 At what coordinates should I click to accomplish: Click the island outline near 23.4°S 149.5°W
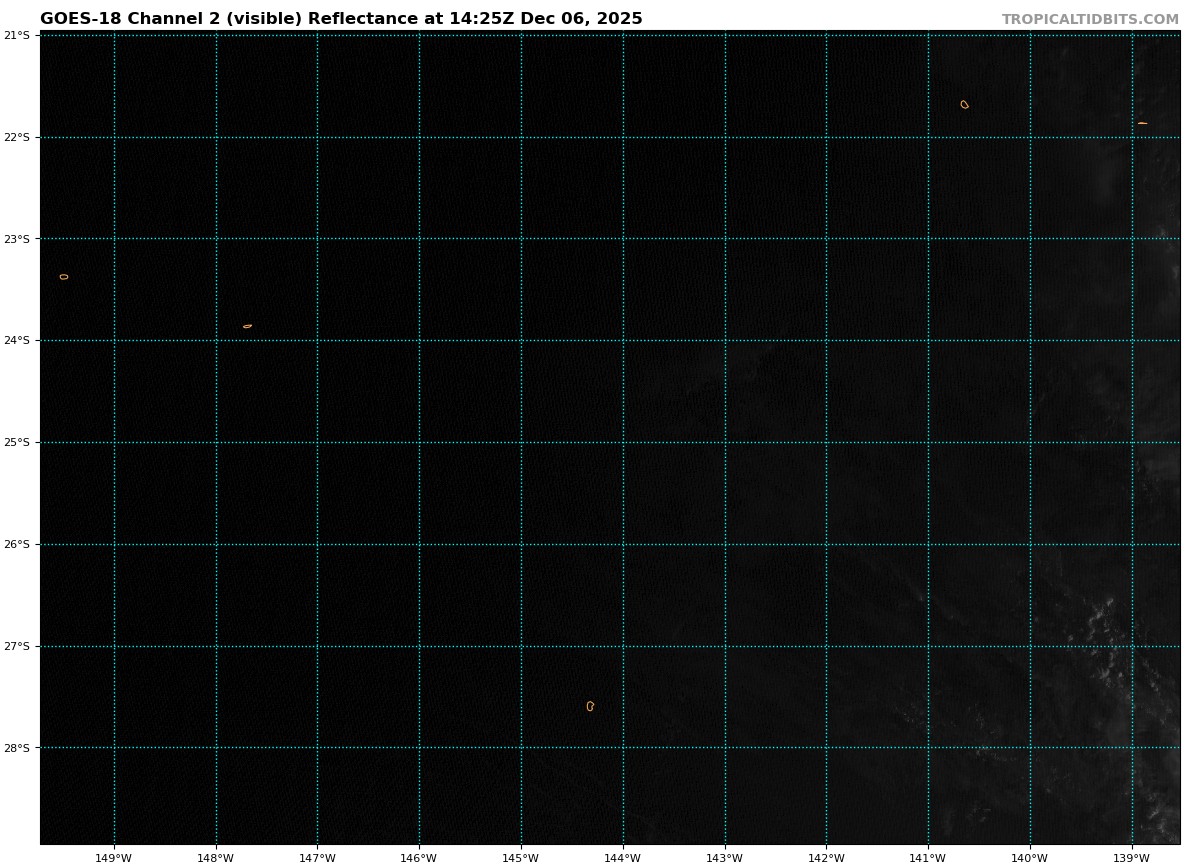(64, 277)
